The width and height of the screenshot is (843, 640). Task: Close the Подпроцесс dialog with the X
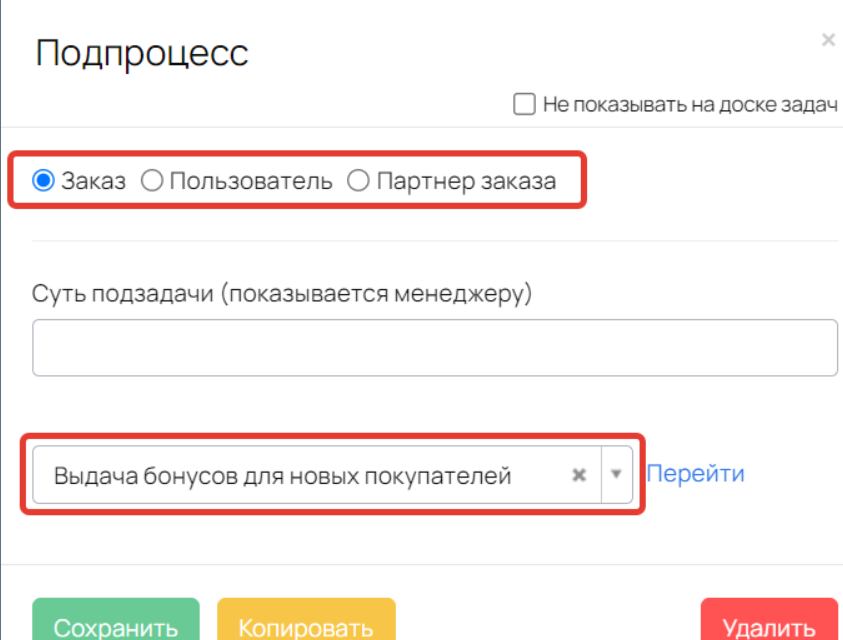coord(828,40)
